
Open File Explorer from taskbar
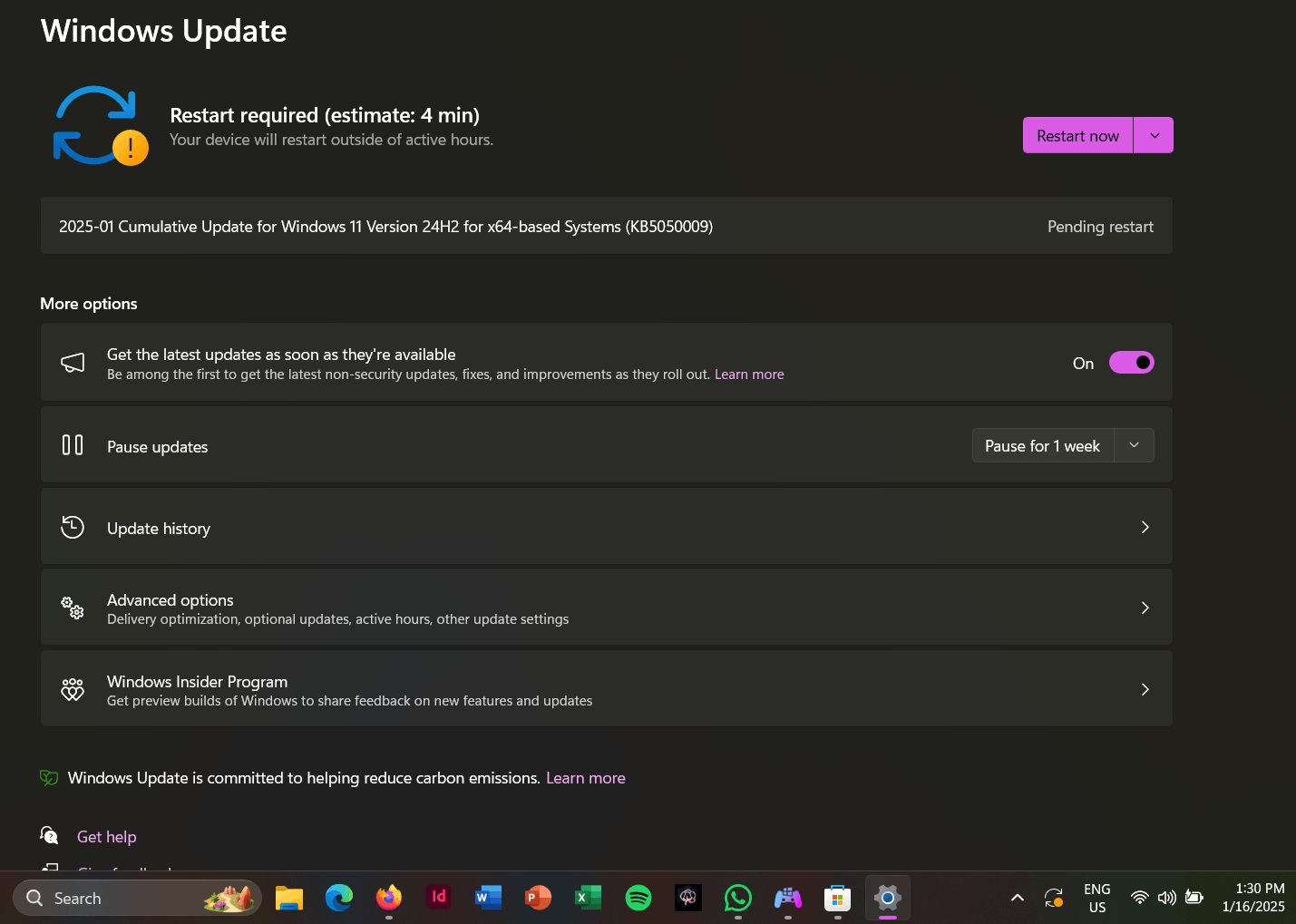289,898
